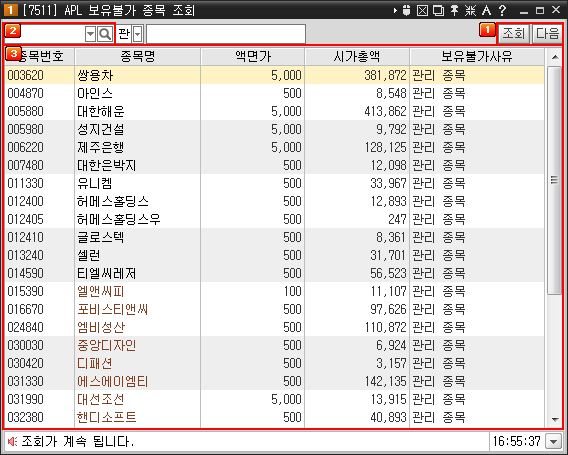Click the speaker icon in status bar

[12, 441]
